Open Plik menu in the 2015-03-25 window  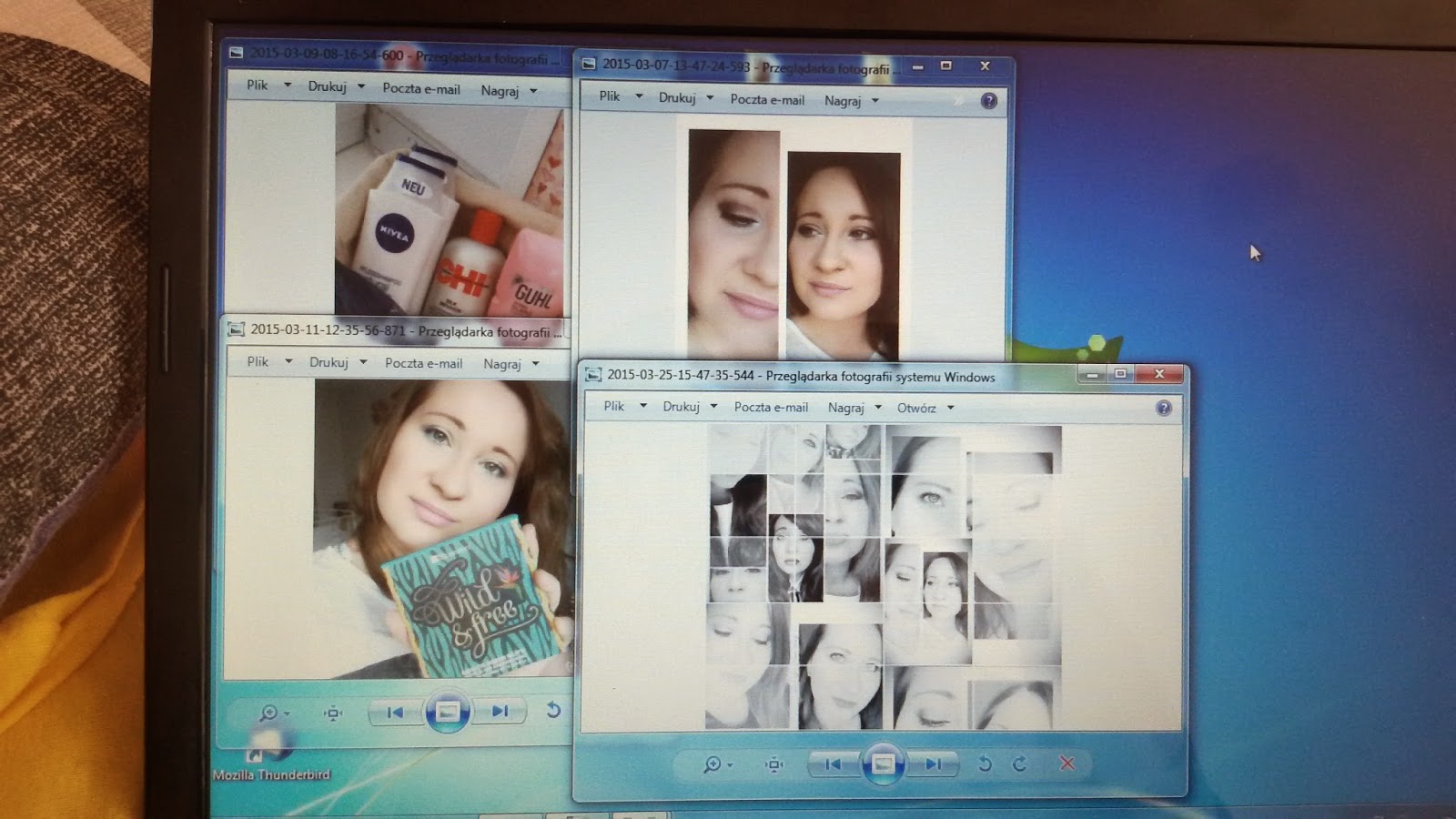point(614,406)
